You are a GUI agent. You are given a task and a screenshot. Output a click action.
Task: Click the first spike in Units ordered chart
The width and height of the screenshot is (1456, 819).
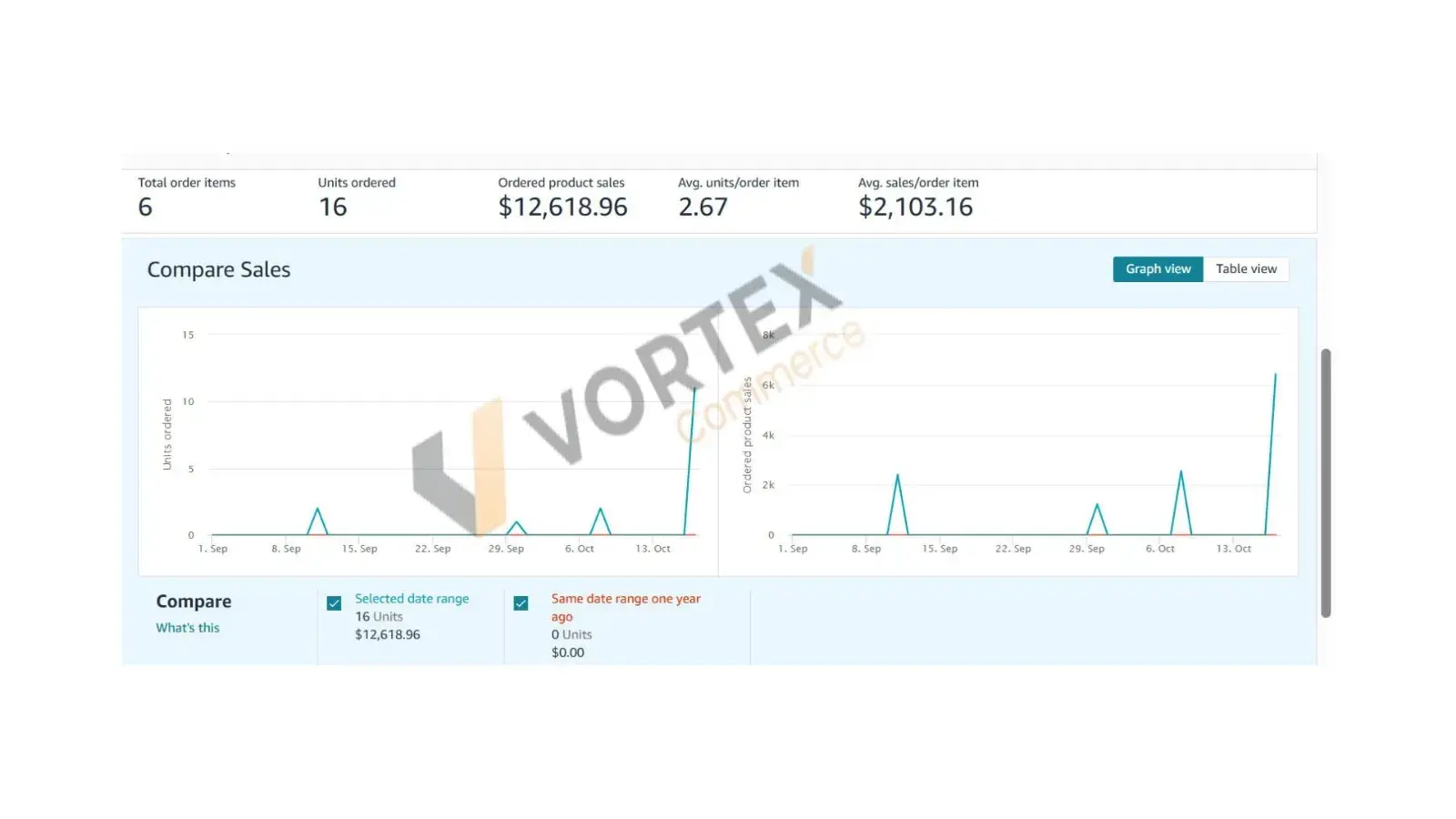317,510
